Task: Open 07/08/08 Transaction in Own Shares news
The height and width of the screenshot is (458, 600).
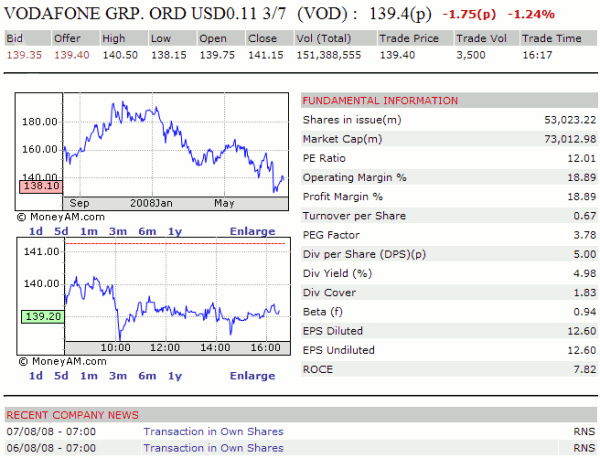Action: (214, 432)
